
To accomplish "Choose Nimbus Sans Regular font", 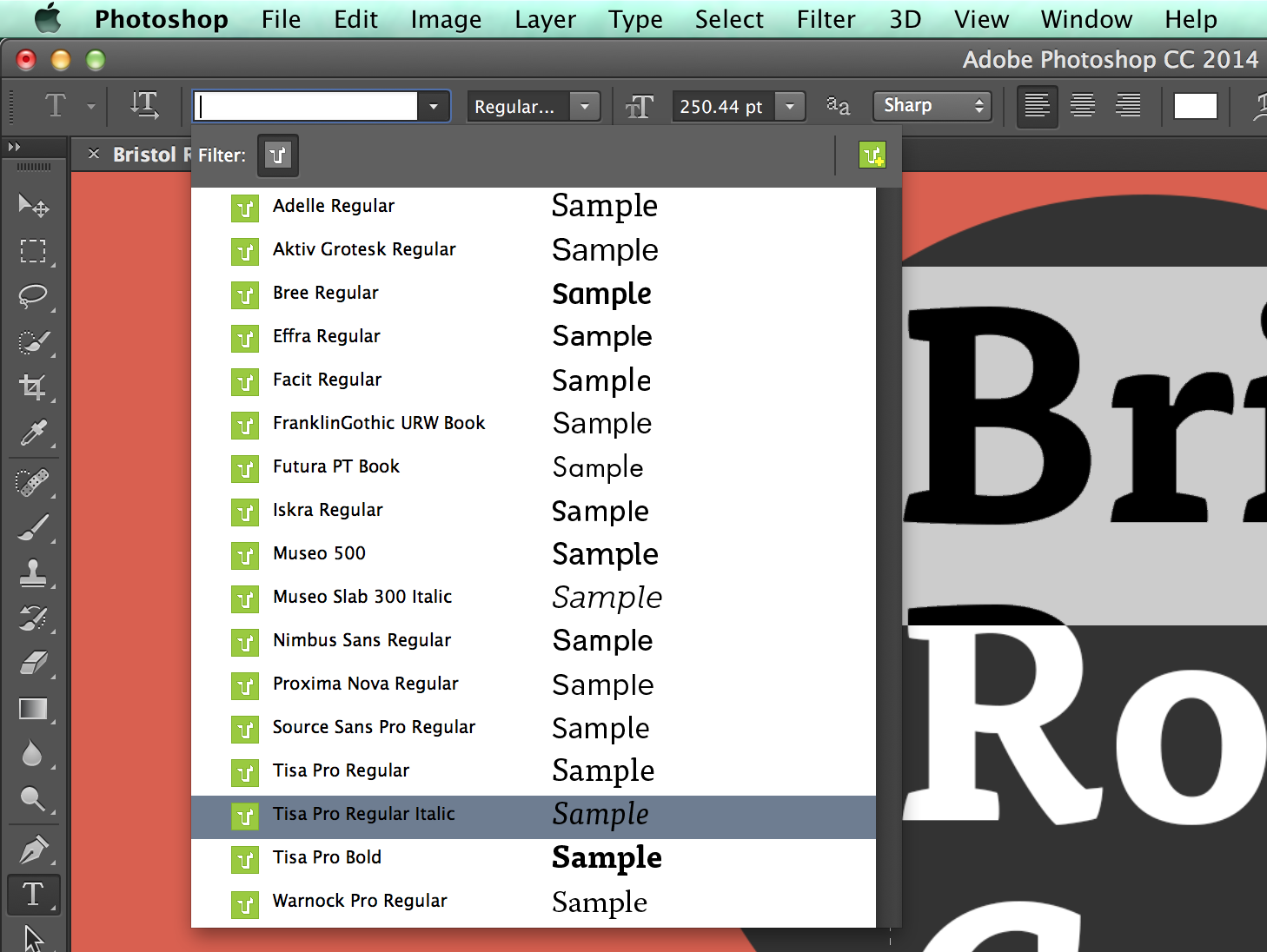I will tap(534, 640).
